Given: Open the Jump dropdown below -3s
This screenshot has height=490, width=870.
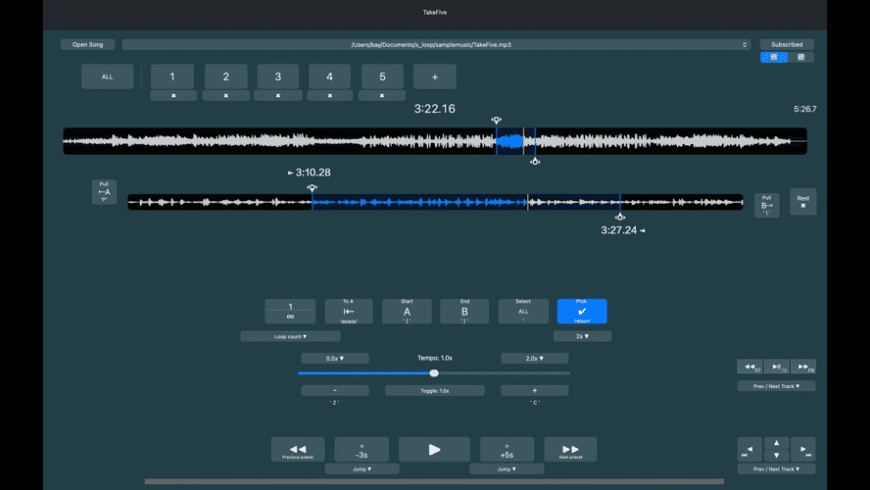Looking at the screenshot, I should click(362, 469).
